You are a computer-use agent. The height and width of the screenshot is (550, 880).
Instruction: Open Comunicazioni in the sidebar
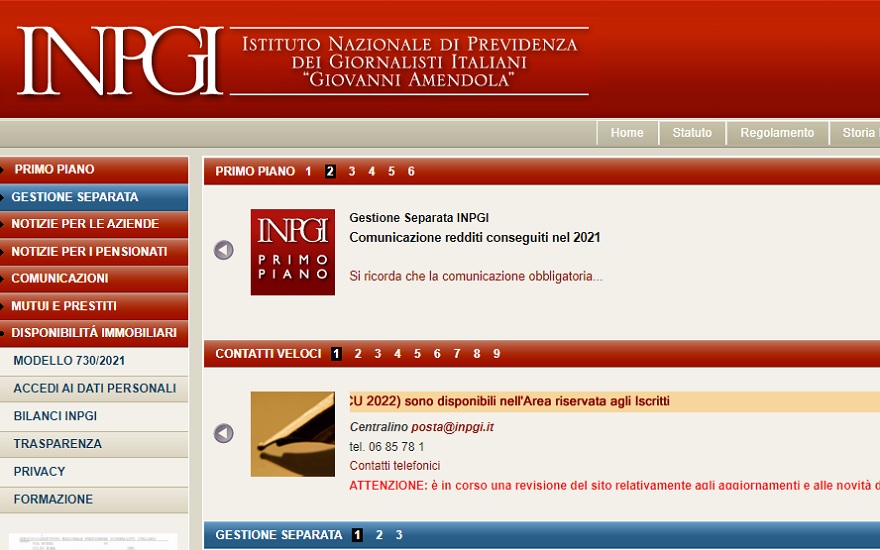94,278
